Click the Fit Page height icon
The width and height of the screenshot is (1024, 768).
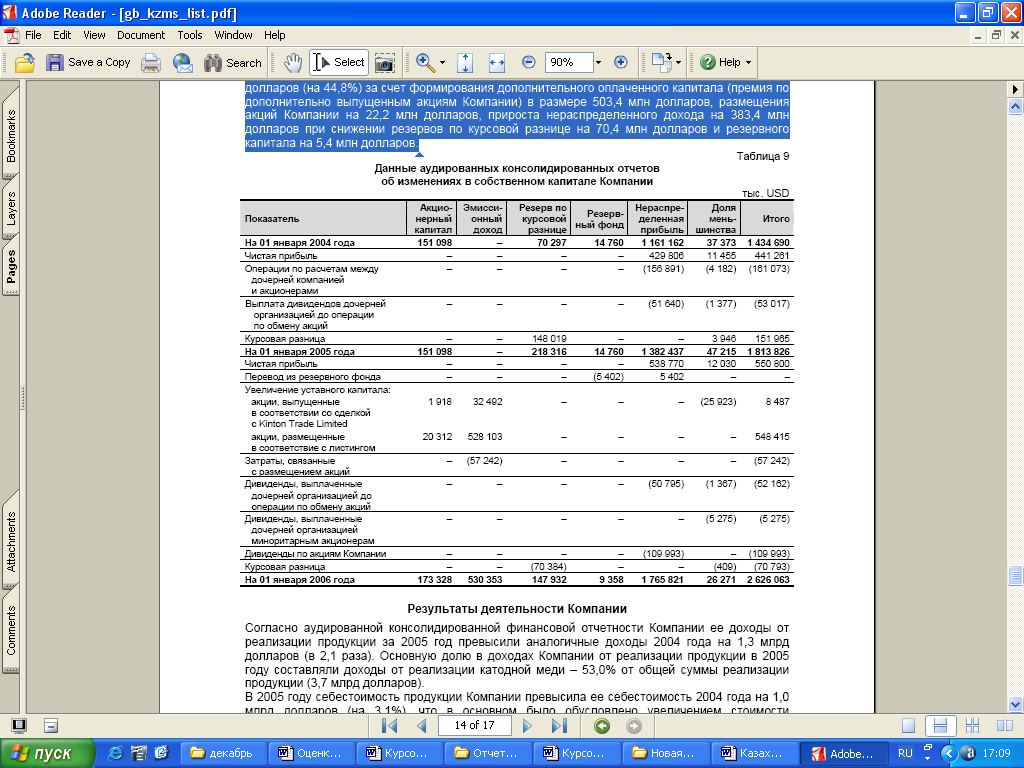pos(465,63)
